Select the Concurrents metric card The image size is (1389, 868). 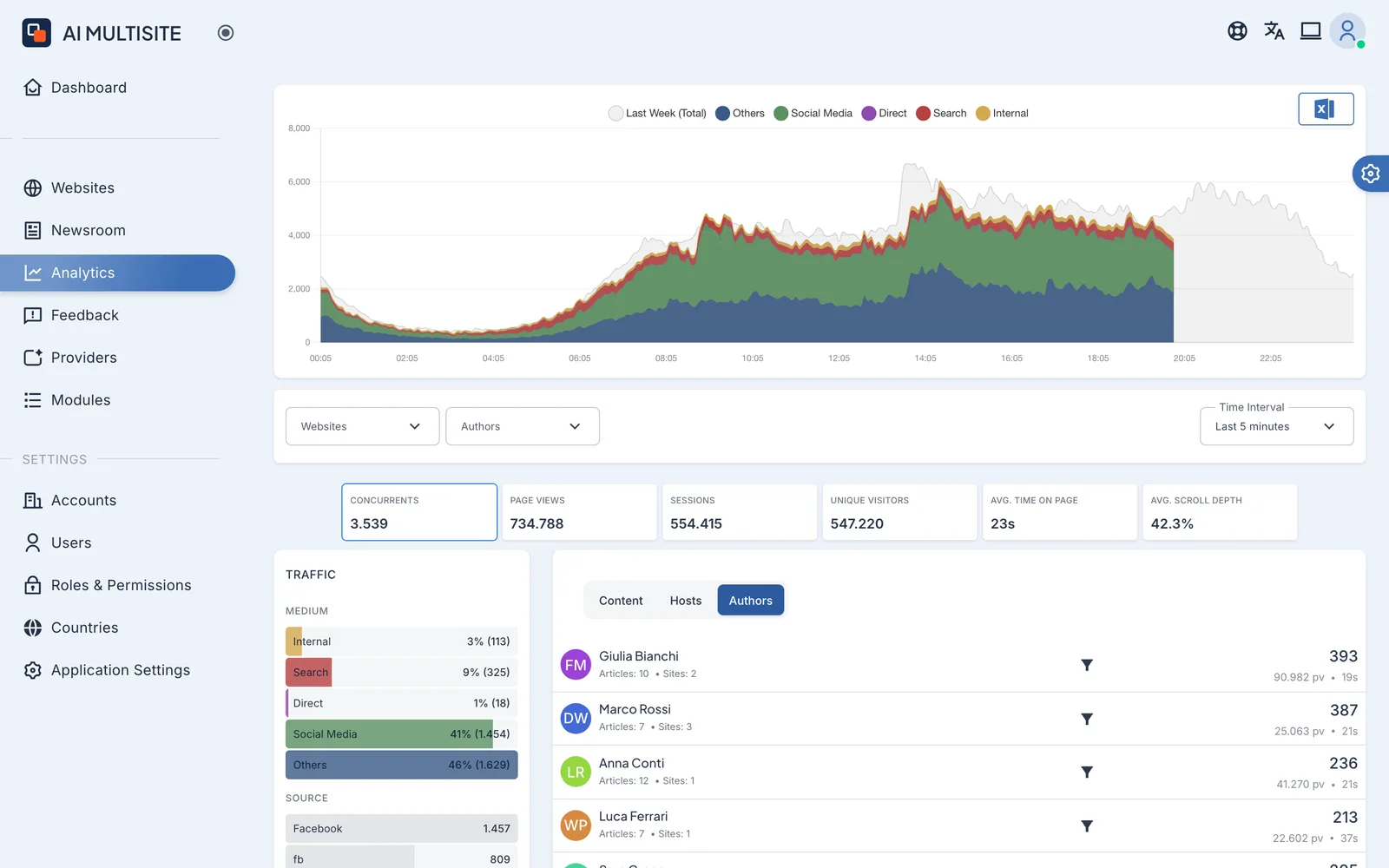pos(419,512)
